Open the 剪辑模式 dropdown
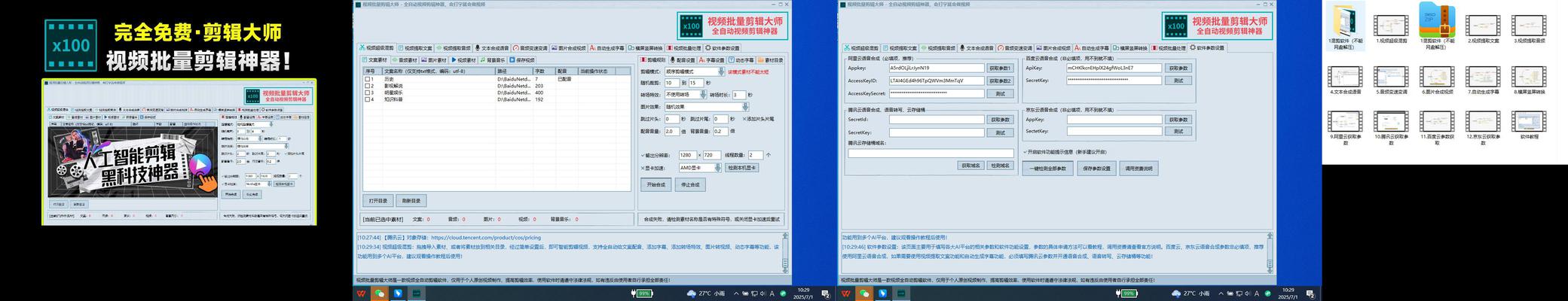The width and height of the screenshot is (1568, 301). (x=720, y=72)
